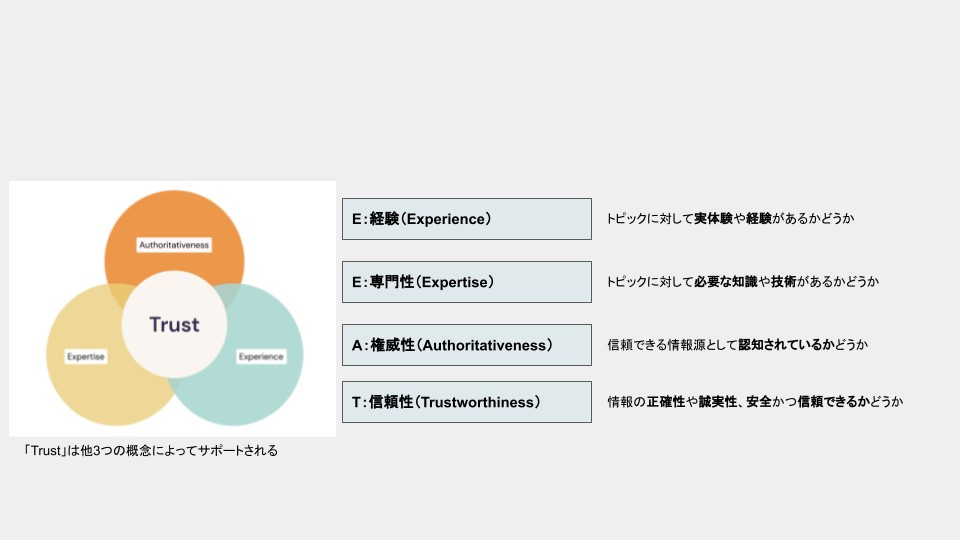The image size is (960, 540).
Task: Click the bold word 誠実性 in the Trustworthiness description
Action: (x=719, y=402)
